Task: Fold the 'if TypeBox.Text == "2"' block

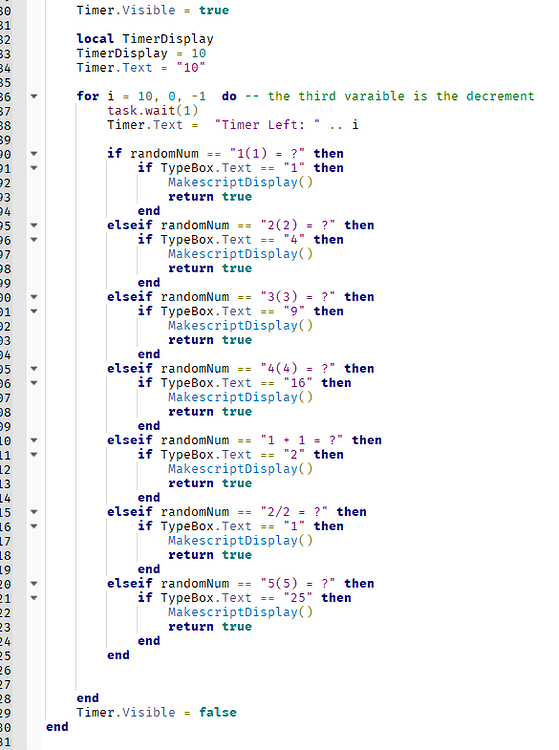Action: pos(34,454)
